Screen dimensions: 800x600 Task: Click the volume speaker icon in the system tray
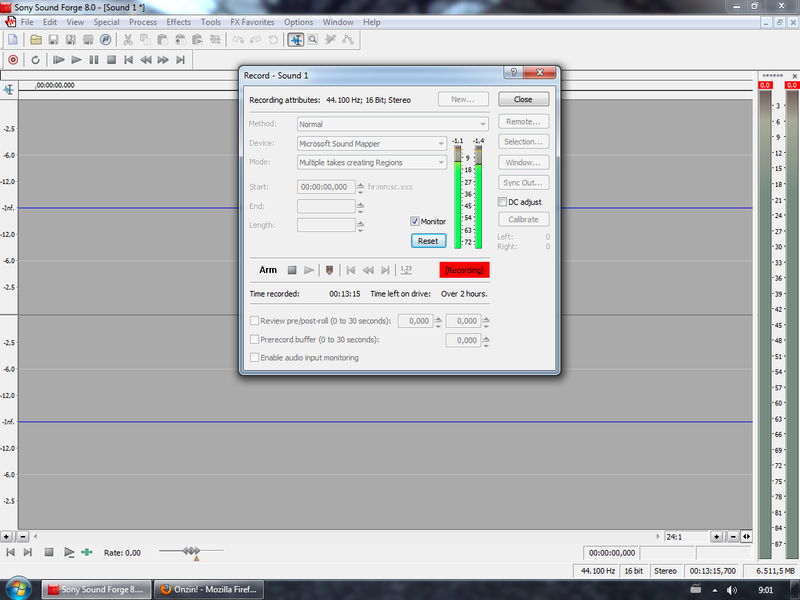732,590
